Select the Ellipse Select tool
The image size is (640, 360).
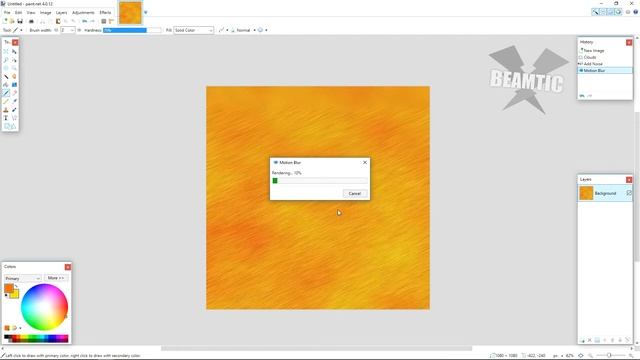(6, 68)
